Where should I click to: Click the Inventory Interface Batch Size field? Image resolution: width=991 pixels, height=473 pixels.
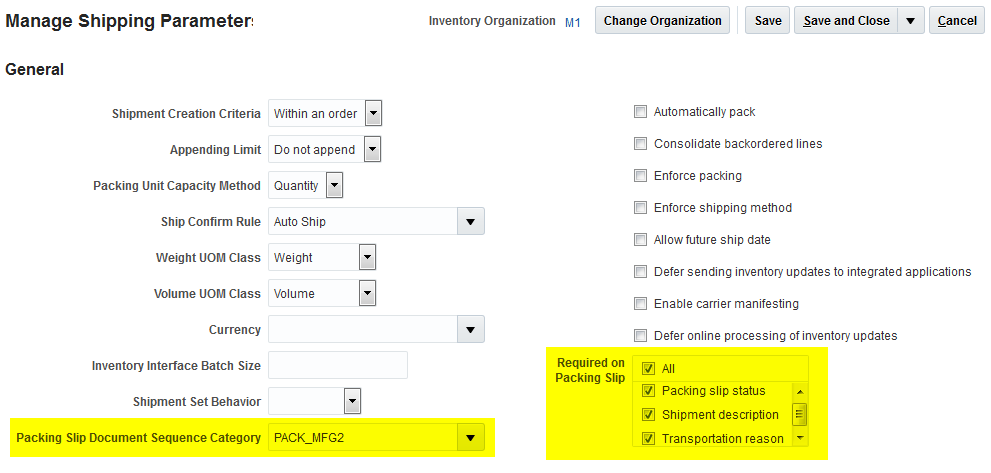click(x=338, y=365)
